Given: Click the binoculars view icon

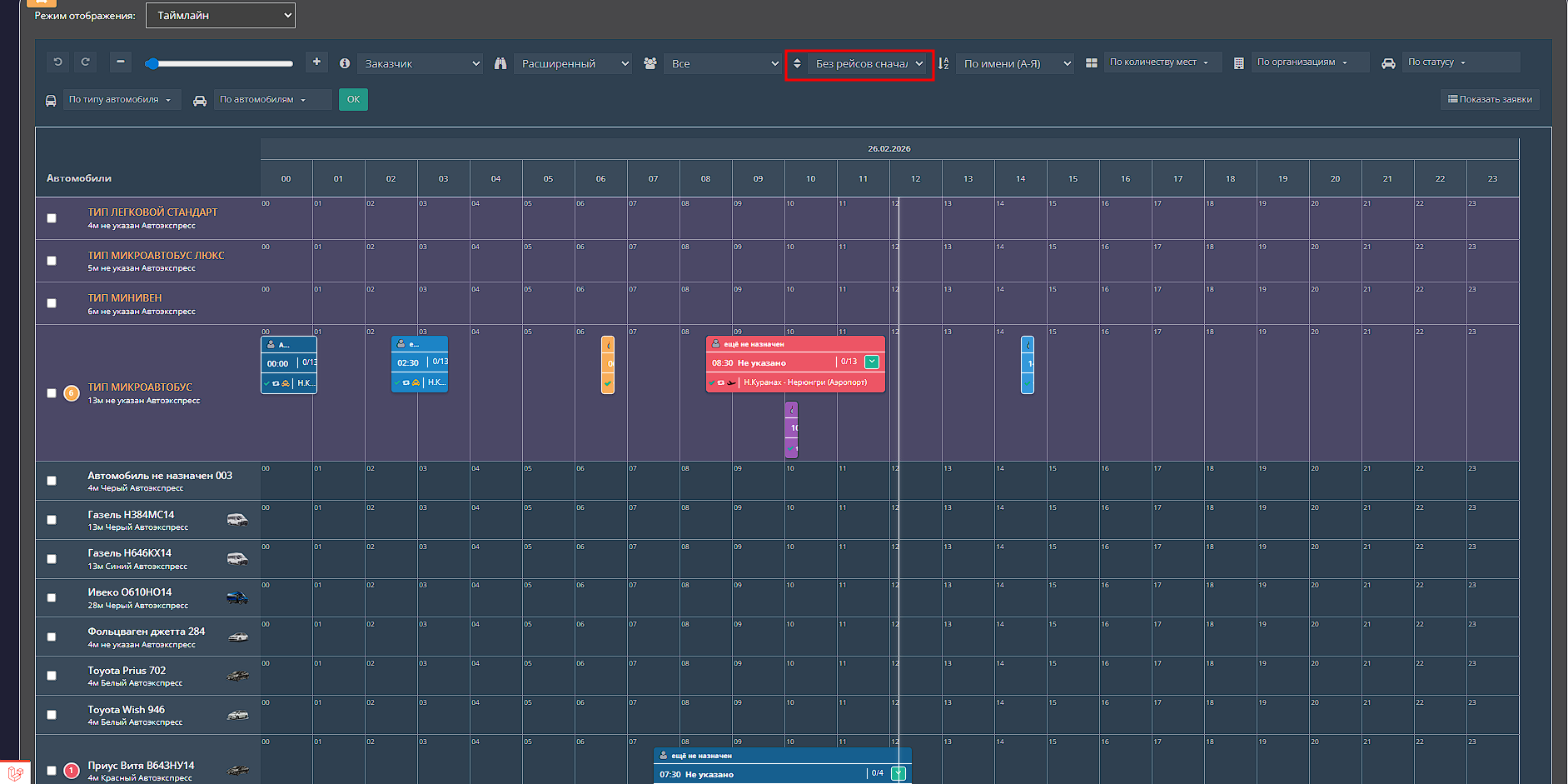Looking at the screenshot, I should (x=500, y=63).
